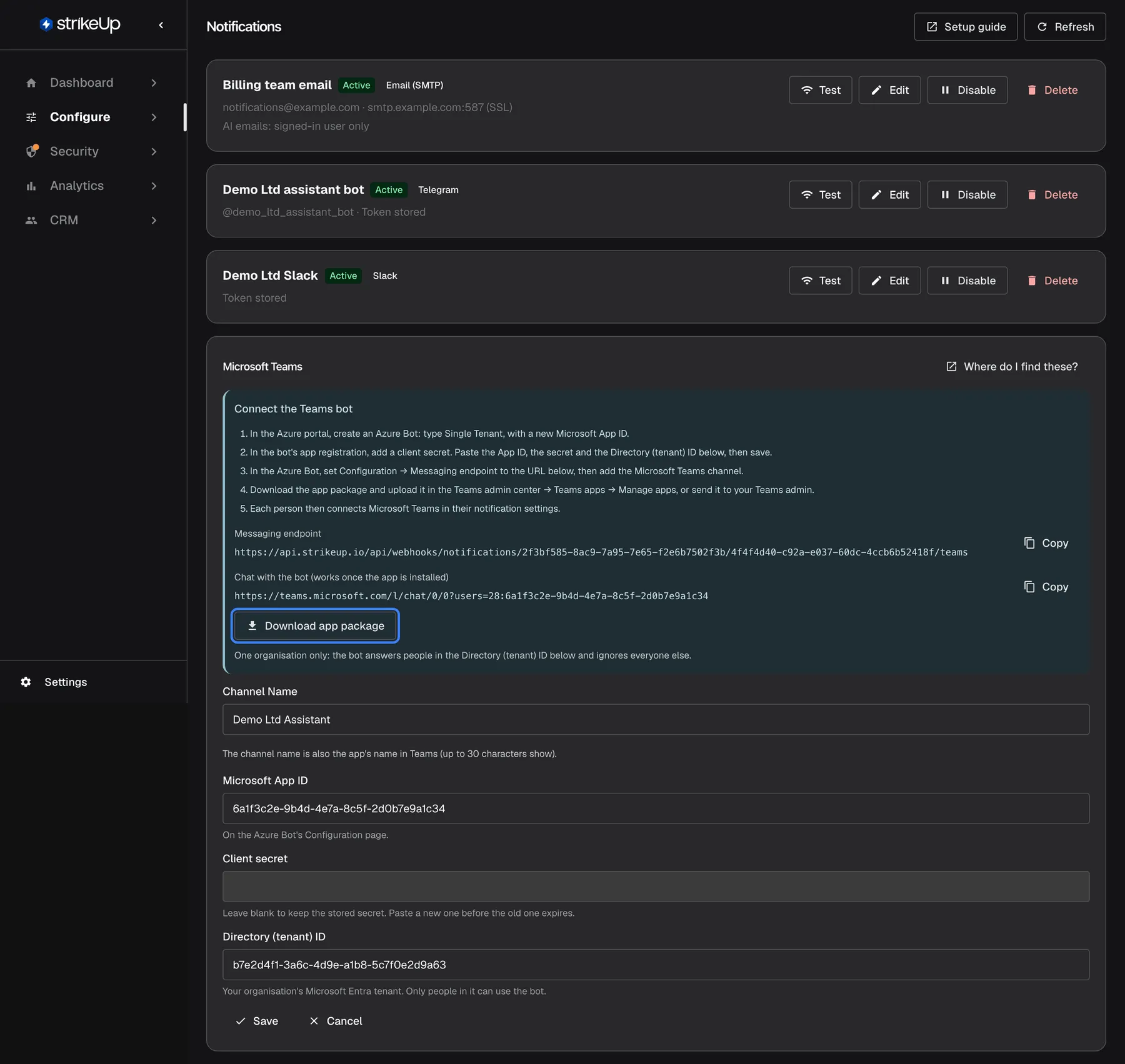Focus the Client secret field
The width and height of the screenshot is (1125, 1064).
click(x=656, y=887)
